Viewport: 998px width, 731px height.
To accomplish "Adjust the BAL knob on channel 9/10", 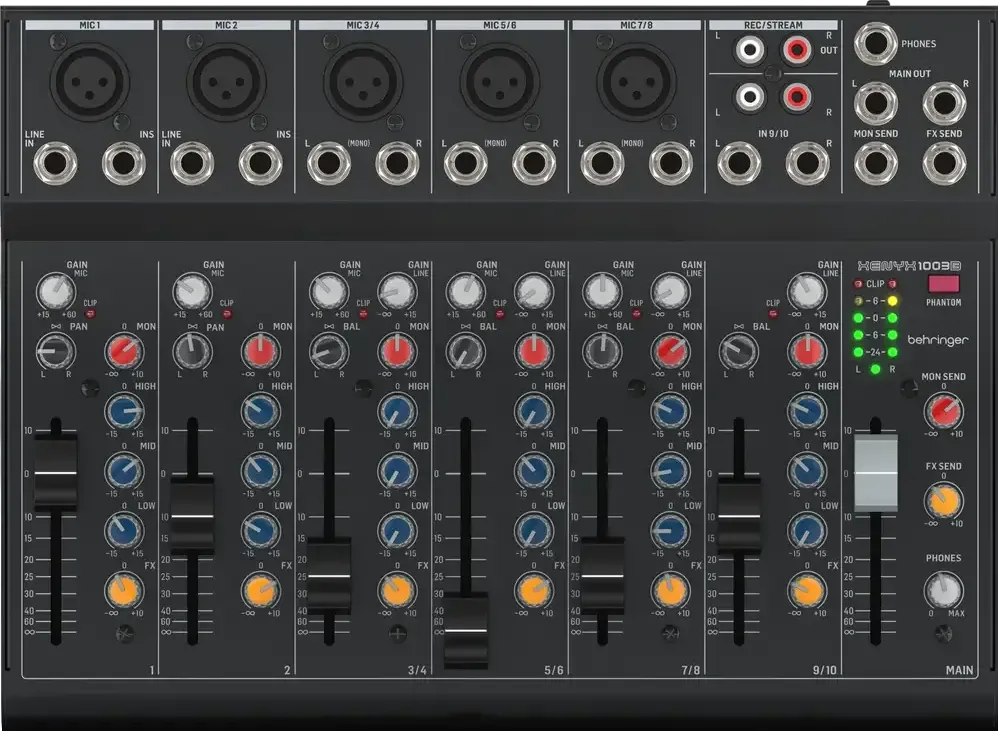I will [740, 351].
